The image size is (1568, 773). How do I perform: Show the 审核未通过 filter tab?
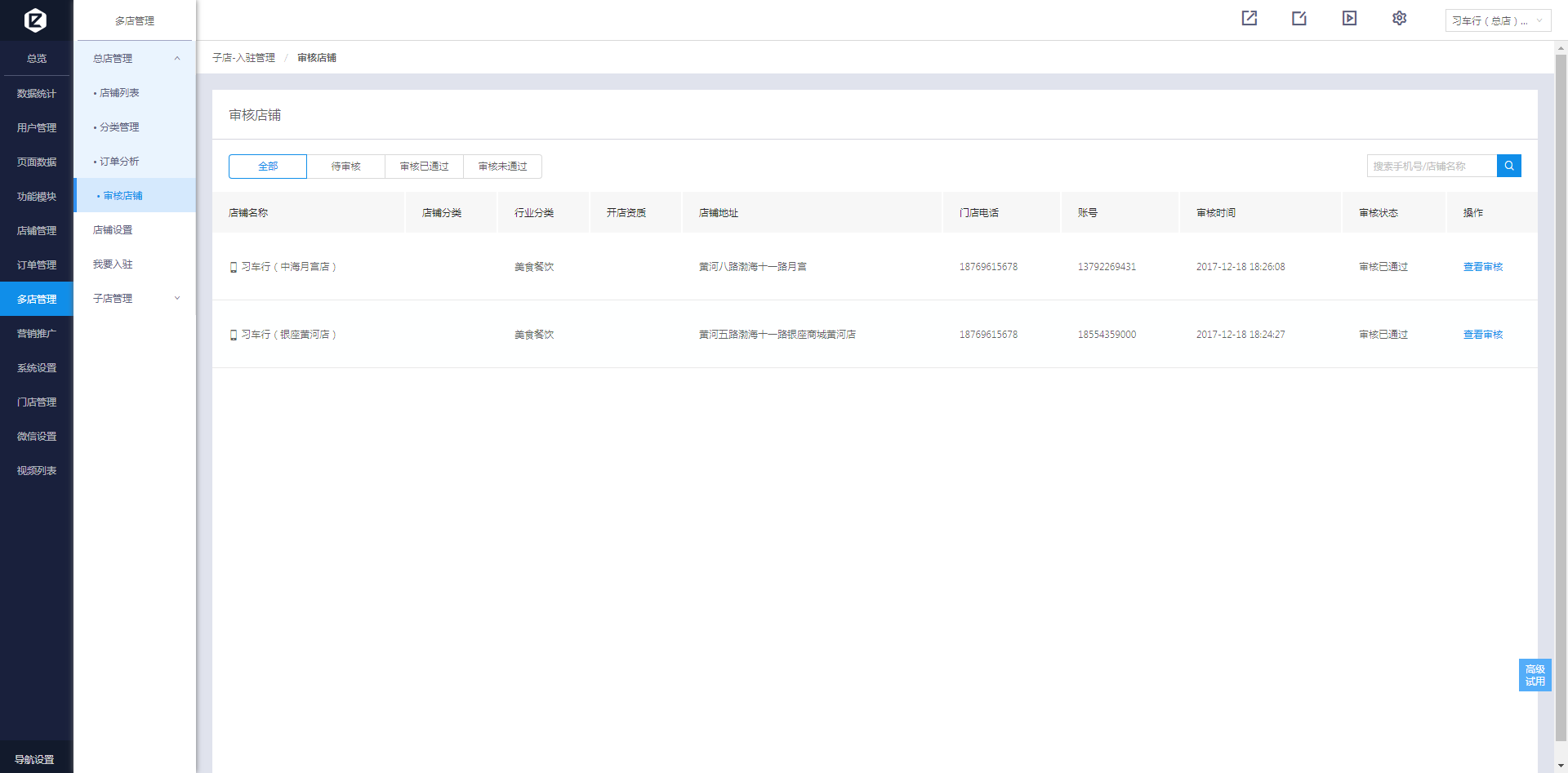502,166
